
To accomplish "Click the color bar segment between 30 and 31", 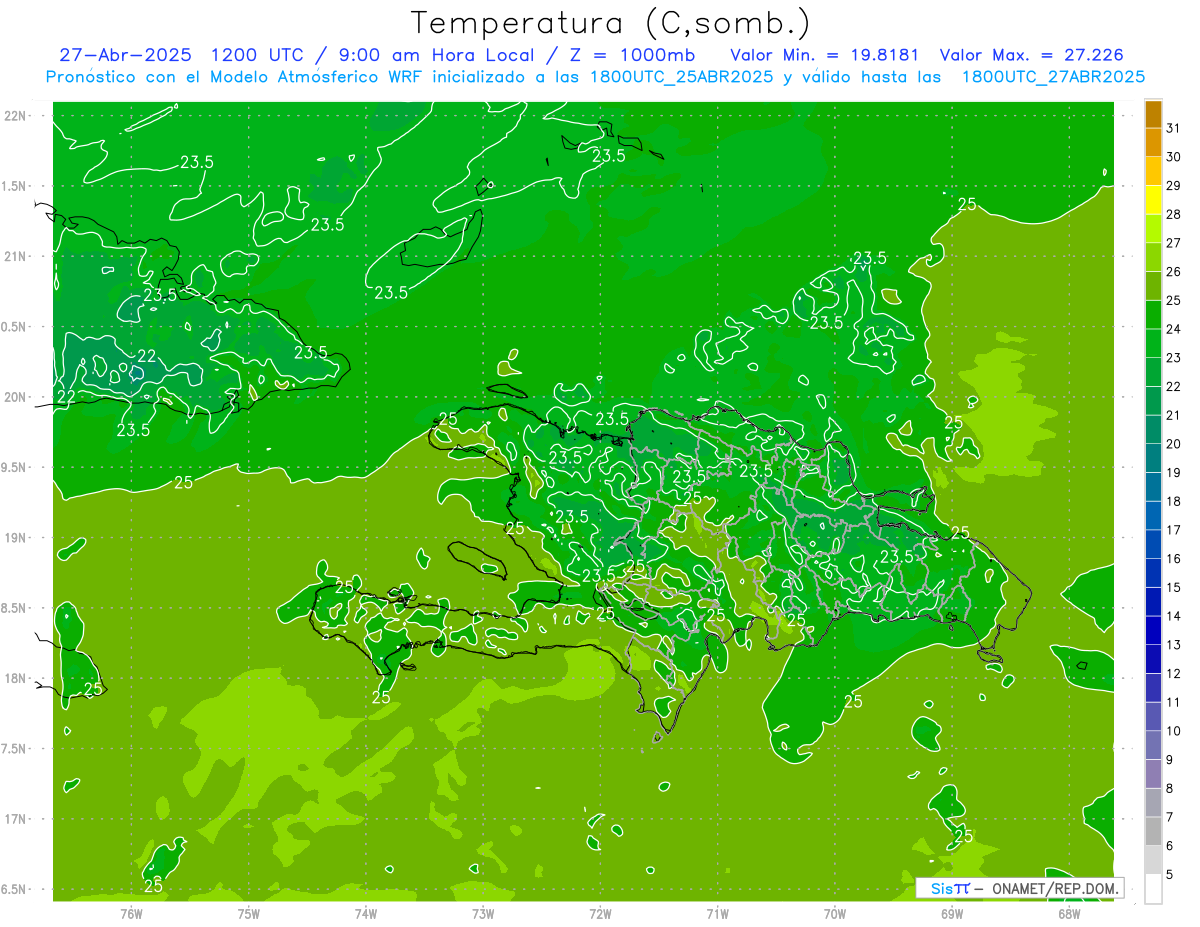I will click(x=1153, y=143).
